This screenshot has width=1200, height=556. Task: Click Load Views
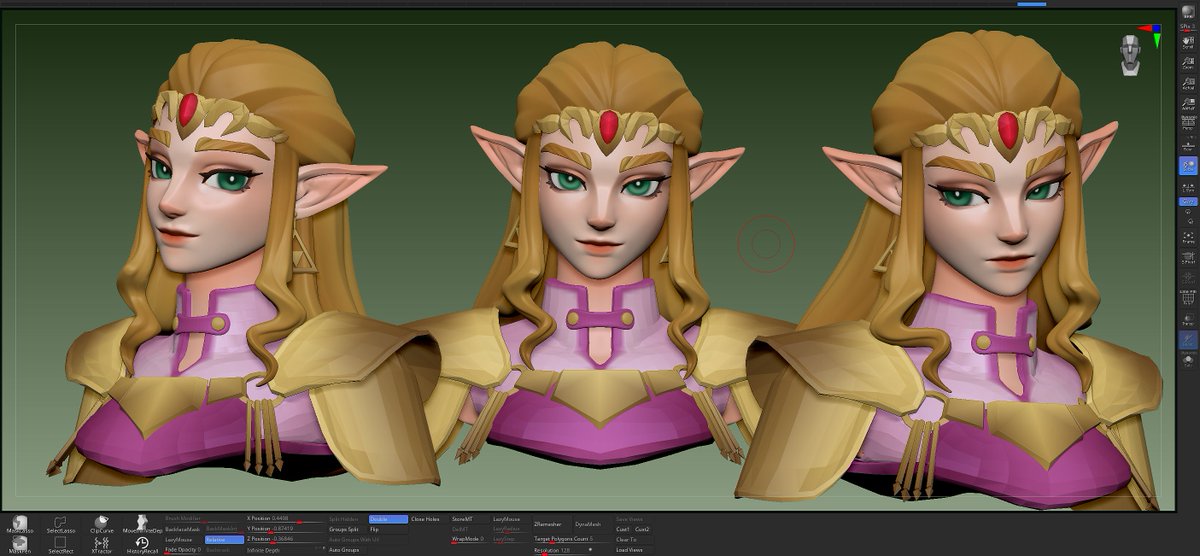(631, 549)
